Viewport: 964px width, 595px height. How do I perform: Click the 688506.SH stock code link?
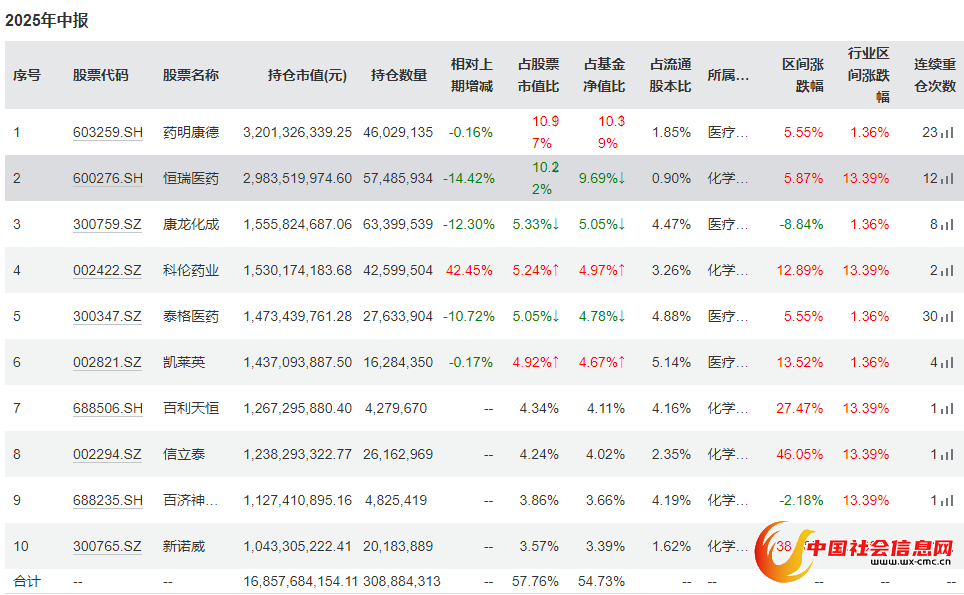108,408
